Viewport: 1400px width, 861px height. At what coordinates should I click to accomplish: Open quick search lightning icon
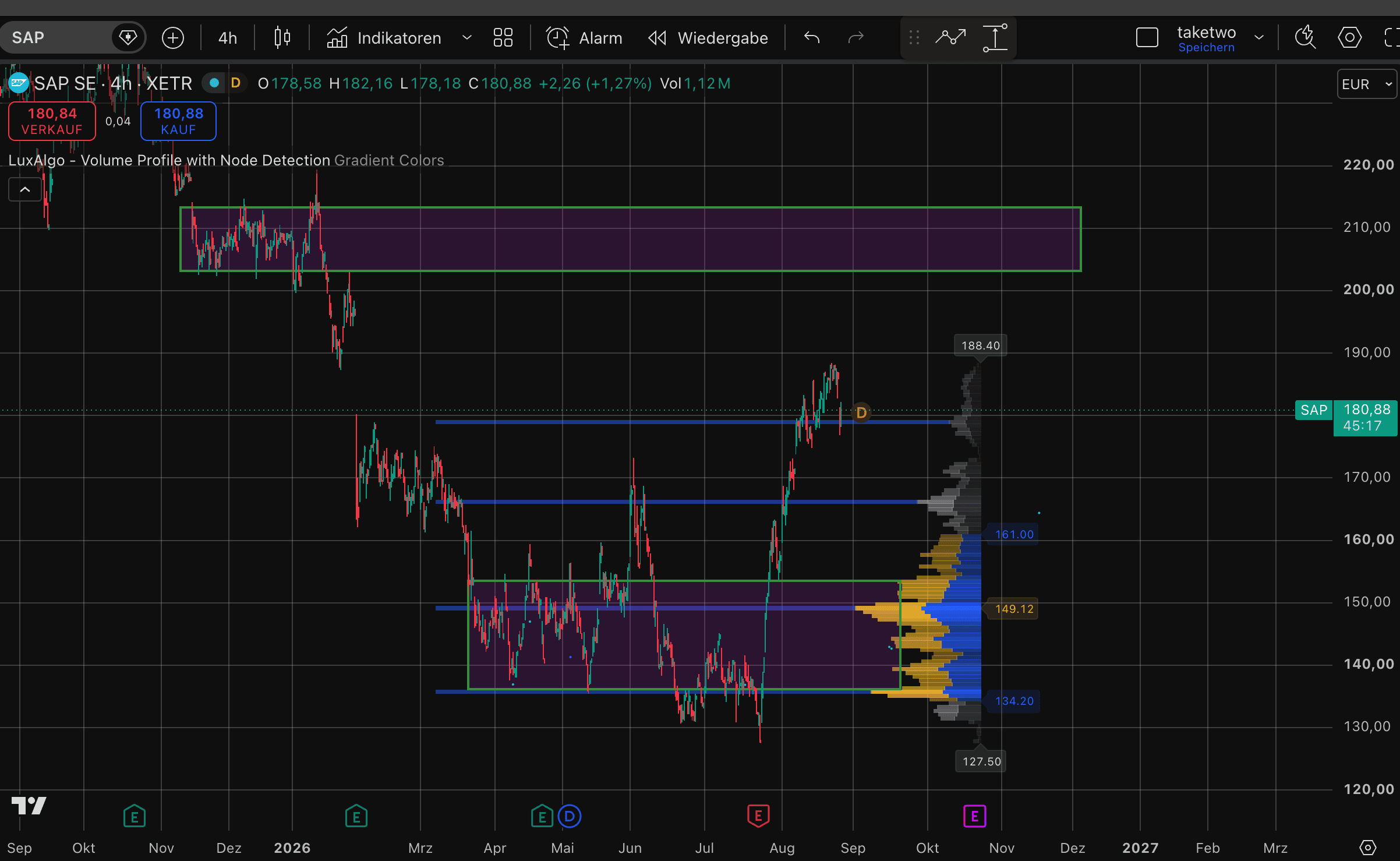(1305, 38)
